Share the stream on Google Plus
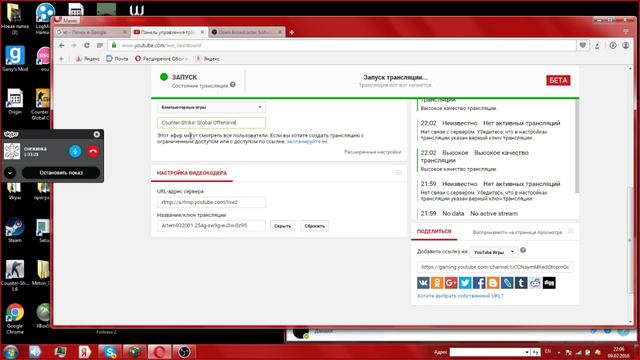This screenshot has height=360, width=640. click(x=451, y=282)
